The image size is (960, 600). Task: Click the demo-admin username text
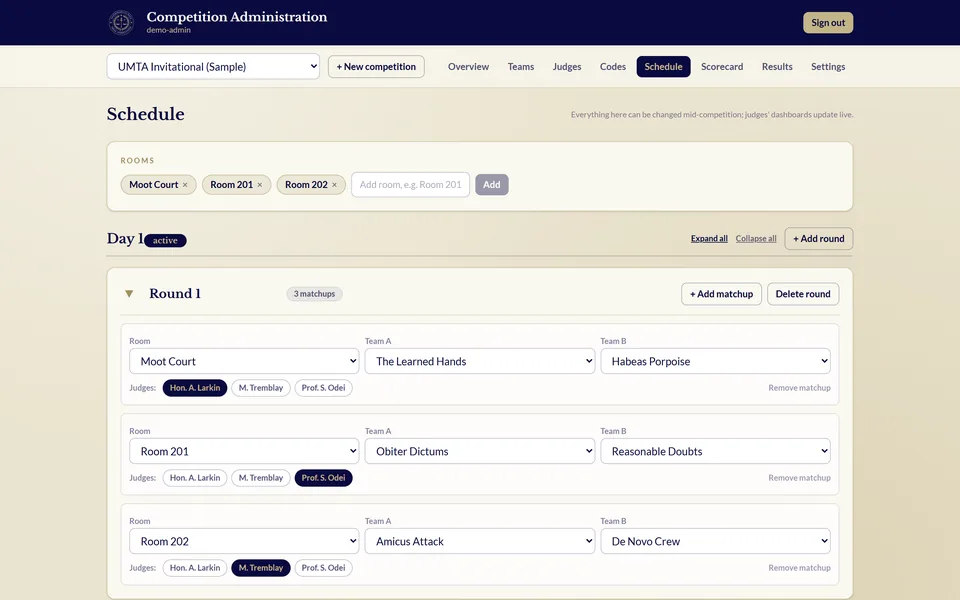(x=168, y=30)
